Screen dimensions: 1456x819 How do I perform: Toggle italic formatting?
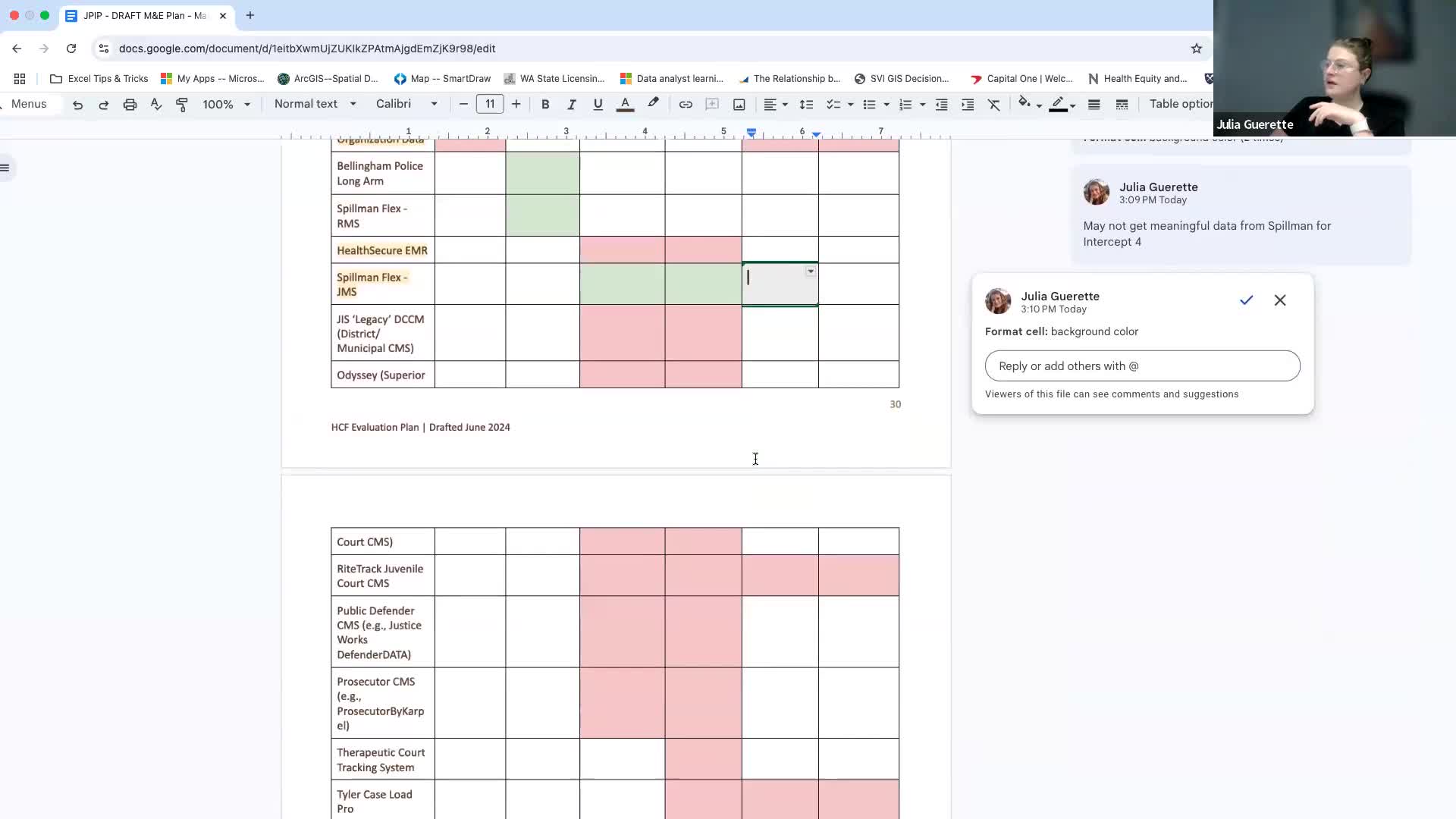coord(571,105)
